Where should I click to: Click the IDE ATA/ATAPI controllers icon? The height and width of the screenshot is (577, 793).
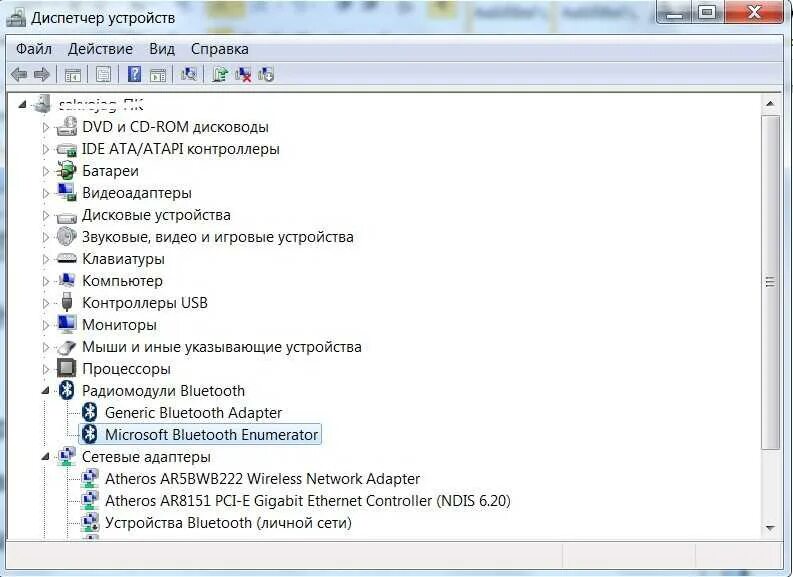point(66,149)
